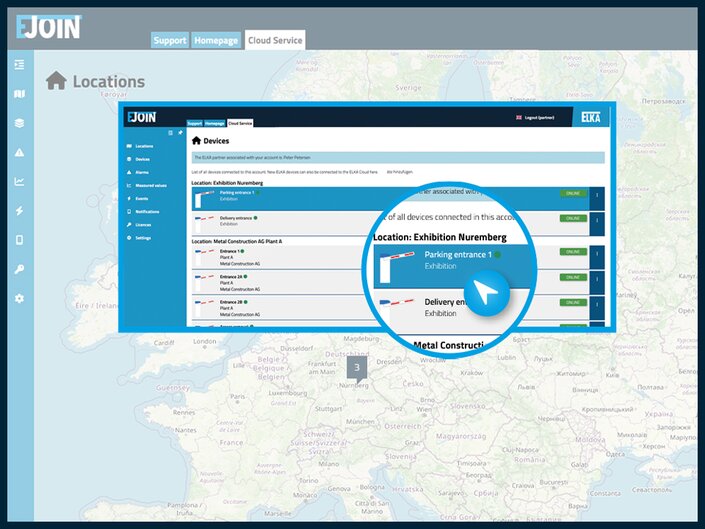The image size is (705, 529).
Task: Select the Entrance 2A device name
Action: 231,277
